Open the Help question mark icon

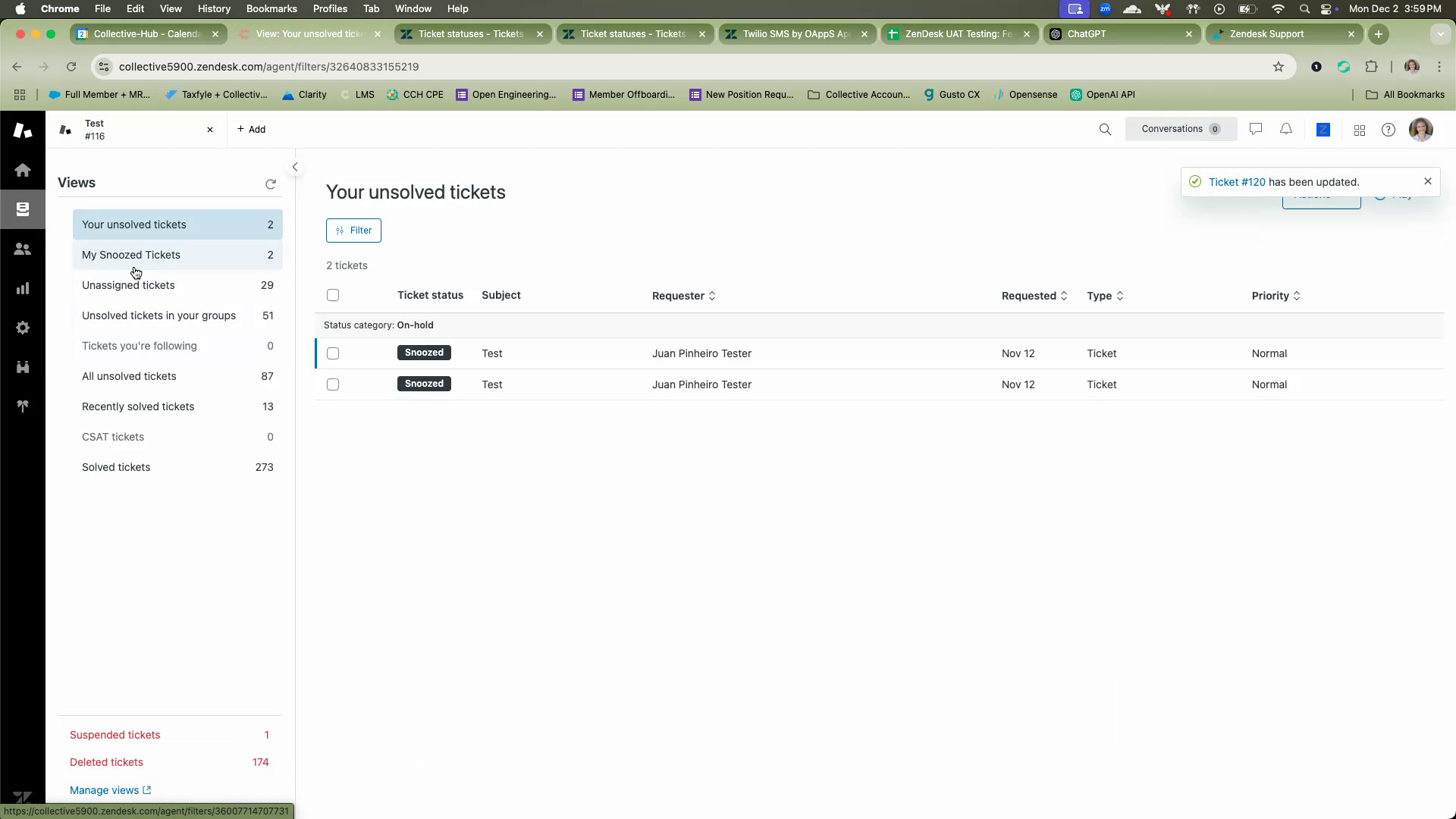[x=1389, y=130]
